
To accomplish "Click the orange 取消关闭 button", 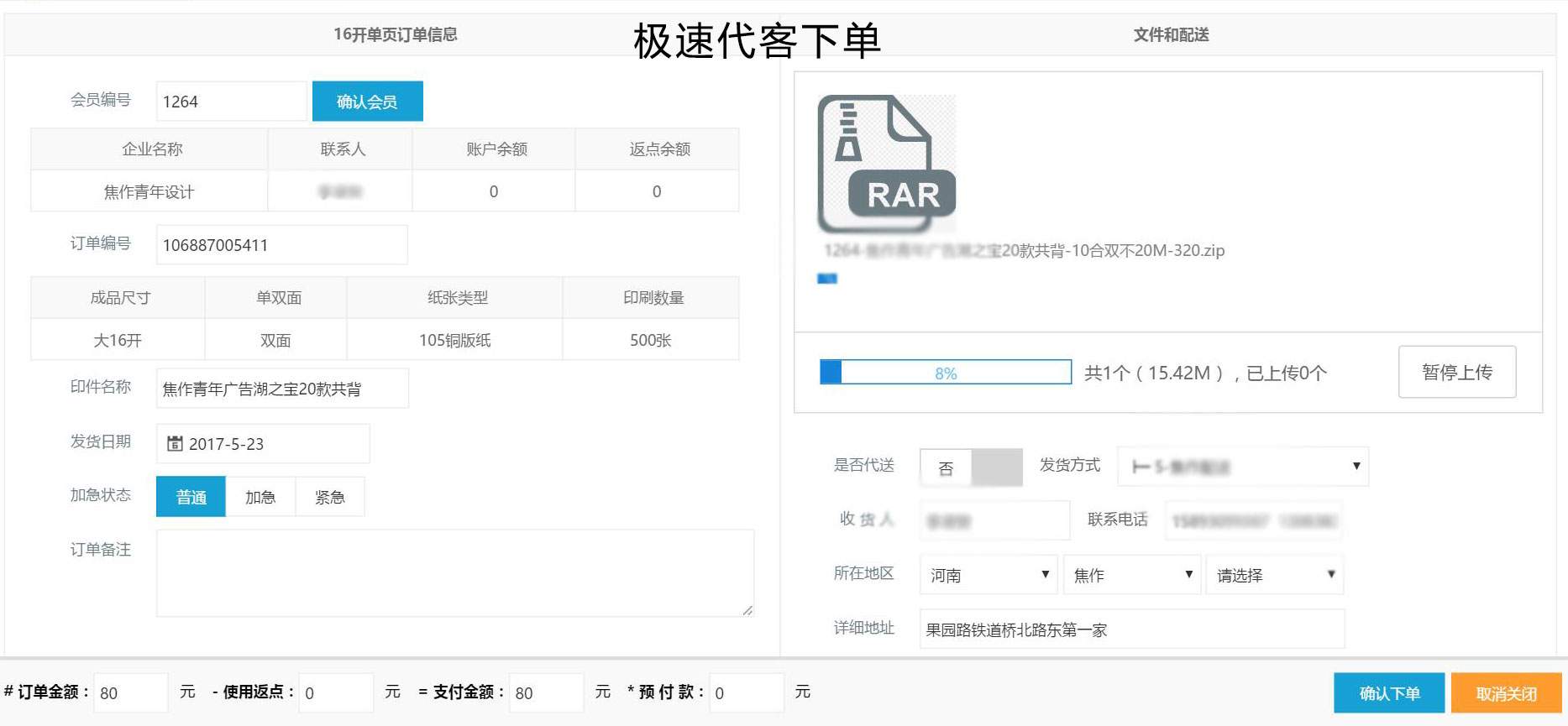I will point(1506,693).
